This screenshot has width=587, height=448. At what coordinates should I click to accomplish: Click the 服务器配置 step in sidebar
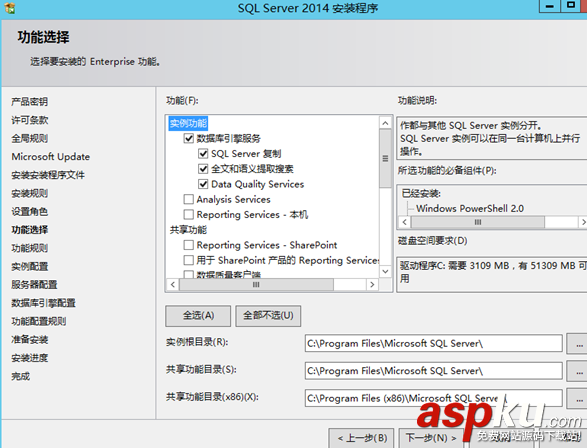pyautogui.click(x=34, y=285)
